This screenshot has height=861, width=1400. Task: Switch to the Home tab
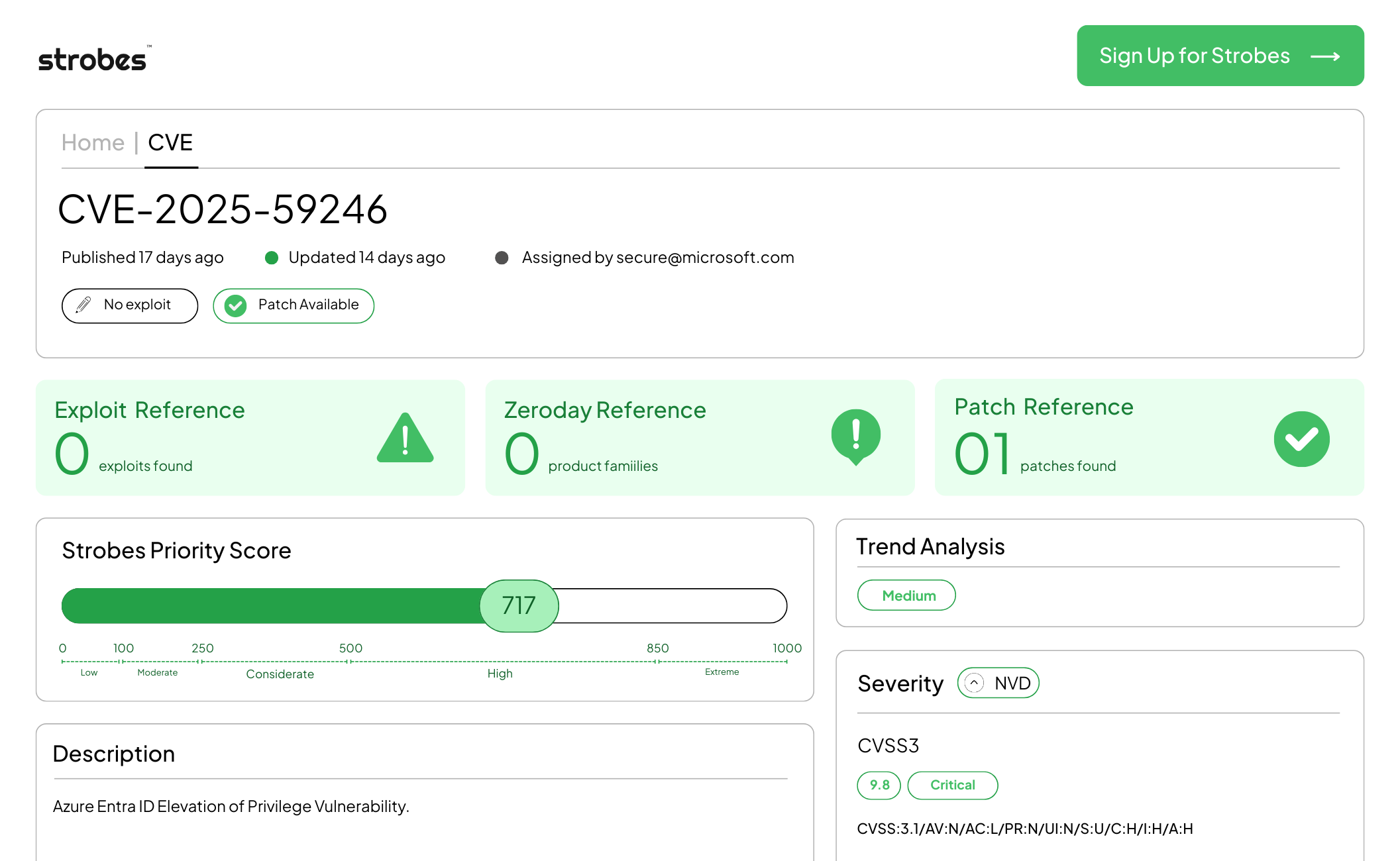point(92,142)
